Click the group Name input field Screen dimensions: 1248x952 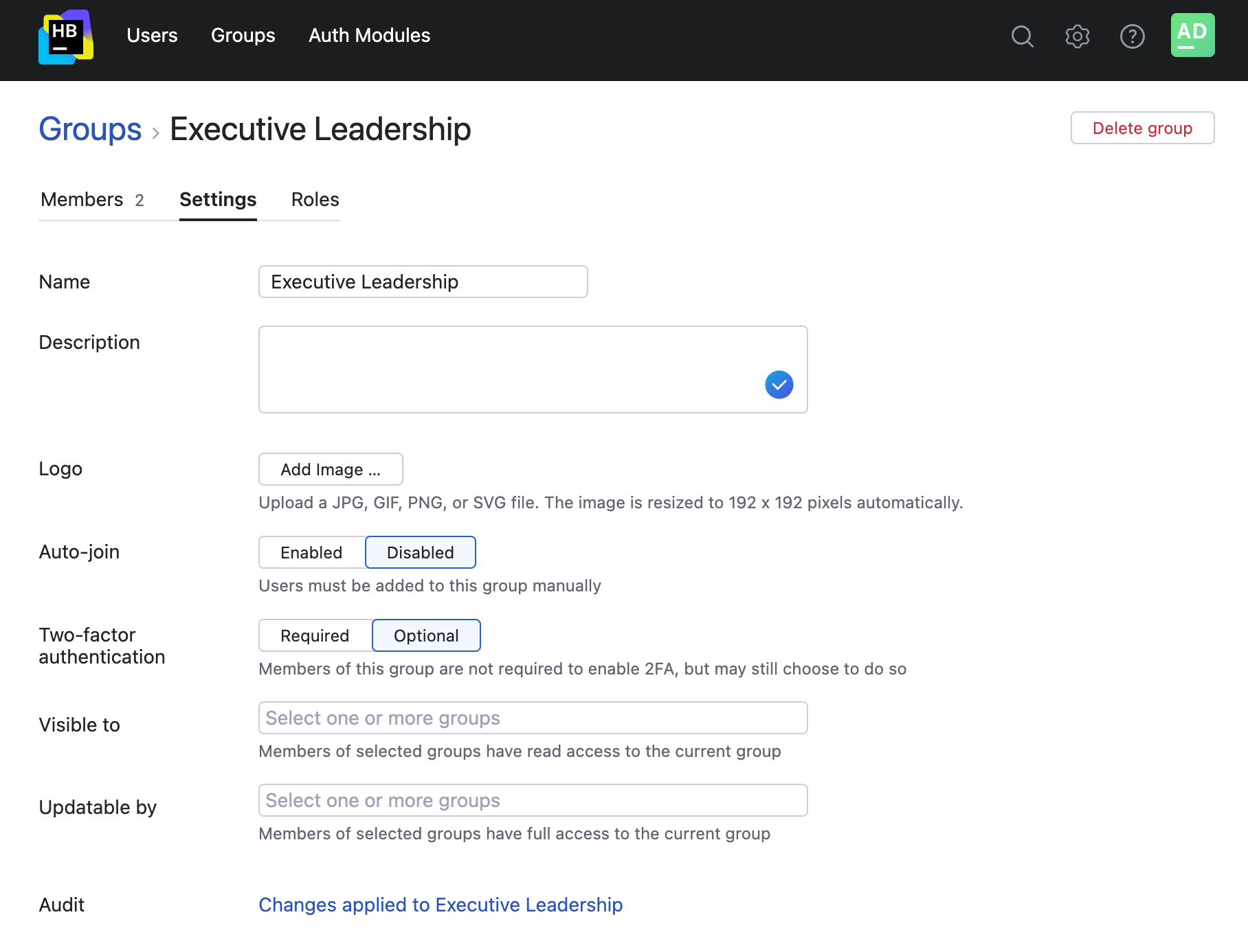click(423, 282)
